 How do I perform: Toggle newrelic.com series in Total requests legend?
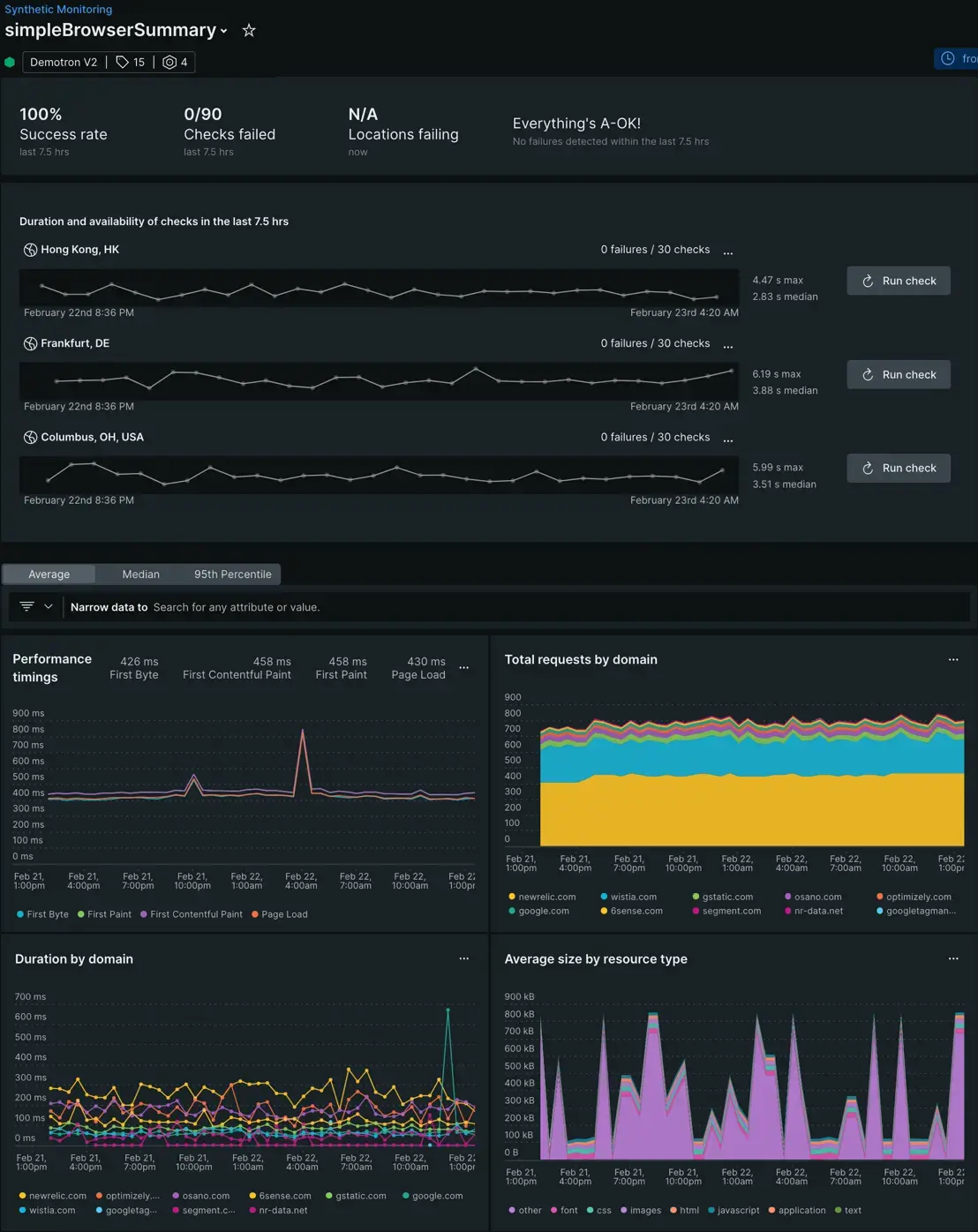click(542, 897)
